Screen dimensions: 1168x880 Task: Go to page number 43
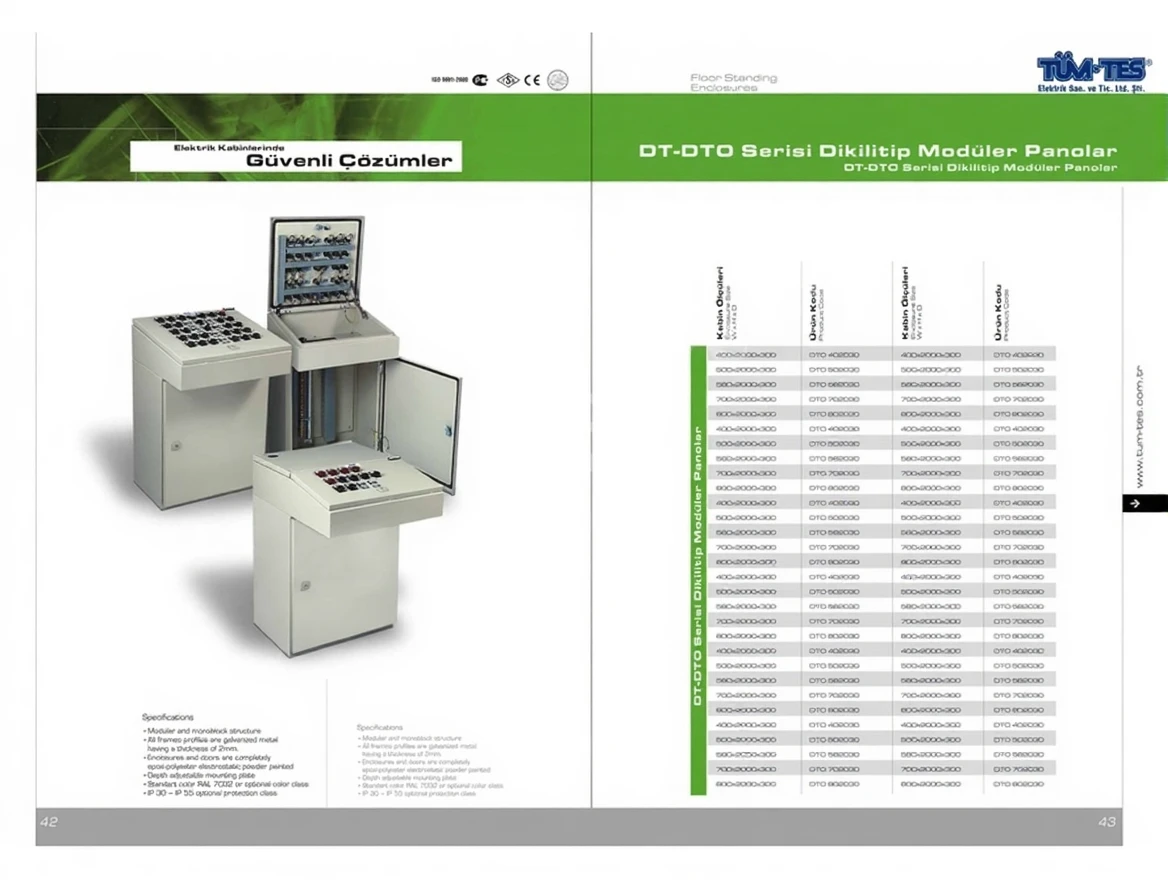[x=1106, y=821]
